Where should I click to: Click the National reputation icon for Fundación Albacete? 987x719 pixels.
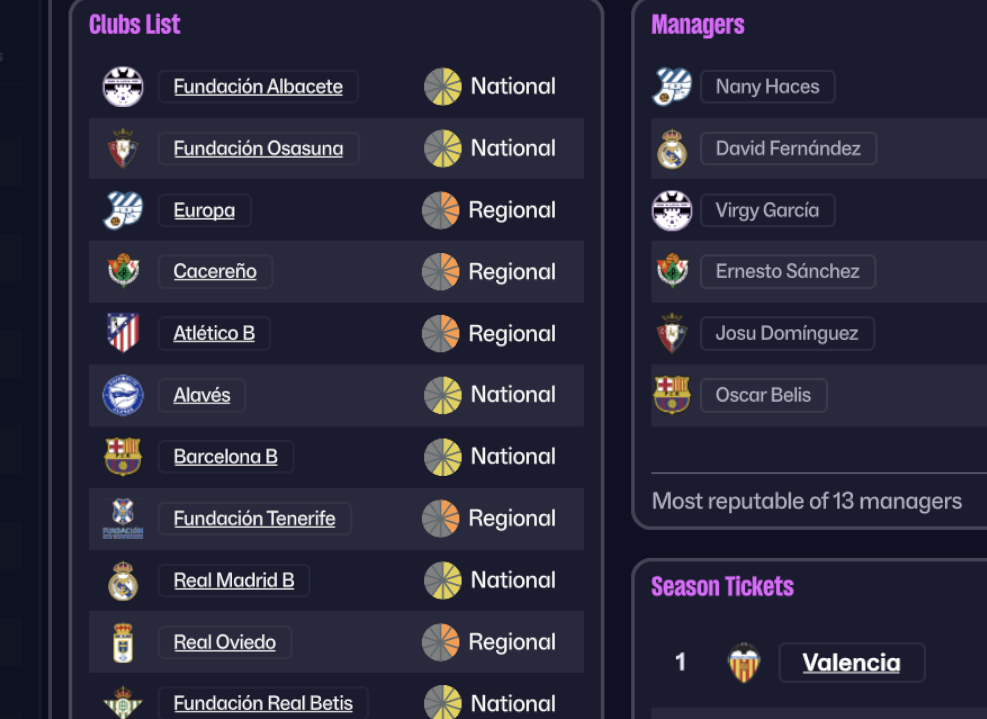(x=442, y=87)
